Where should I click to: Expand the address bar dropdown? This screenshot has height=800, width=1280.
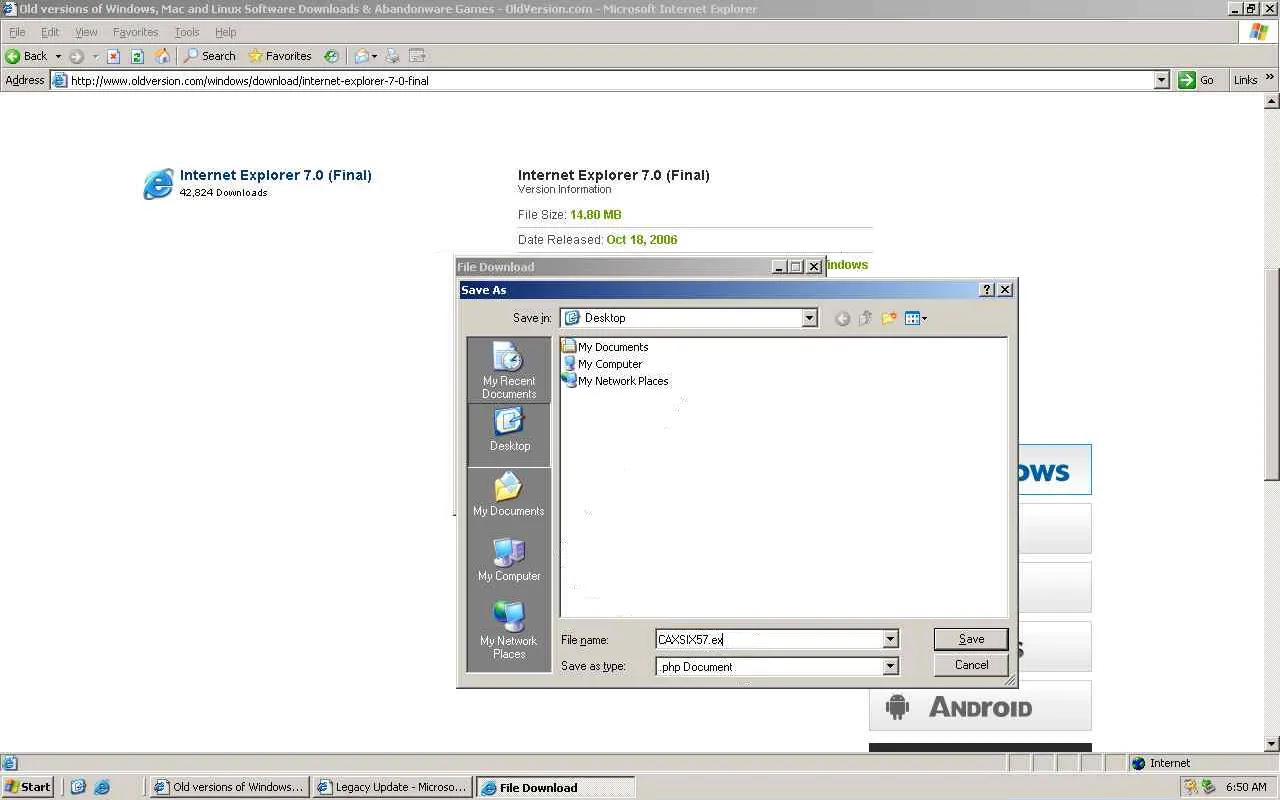tap(1161, 80)
